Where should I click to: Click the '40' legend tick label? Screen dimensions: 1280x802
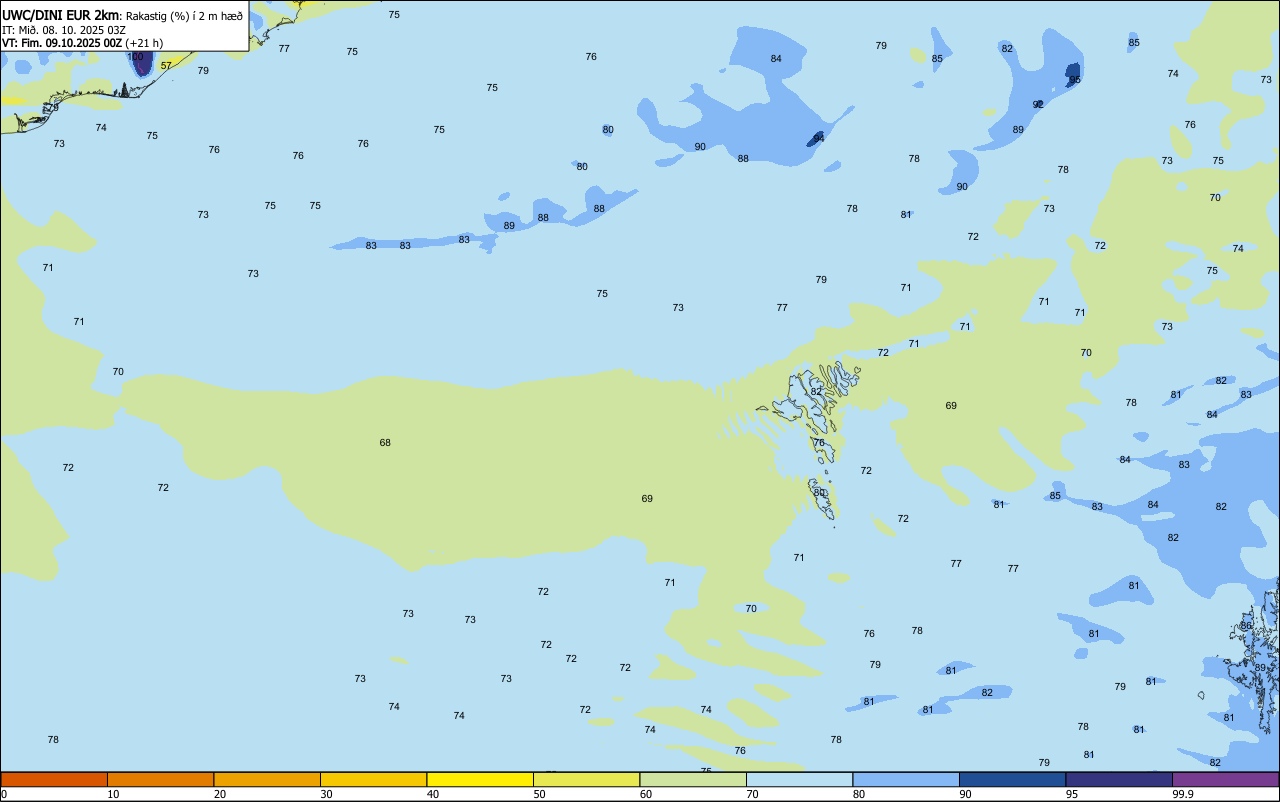pos(433,794)
